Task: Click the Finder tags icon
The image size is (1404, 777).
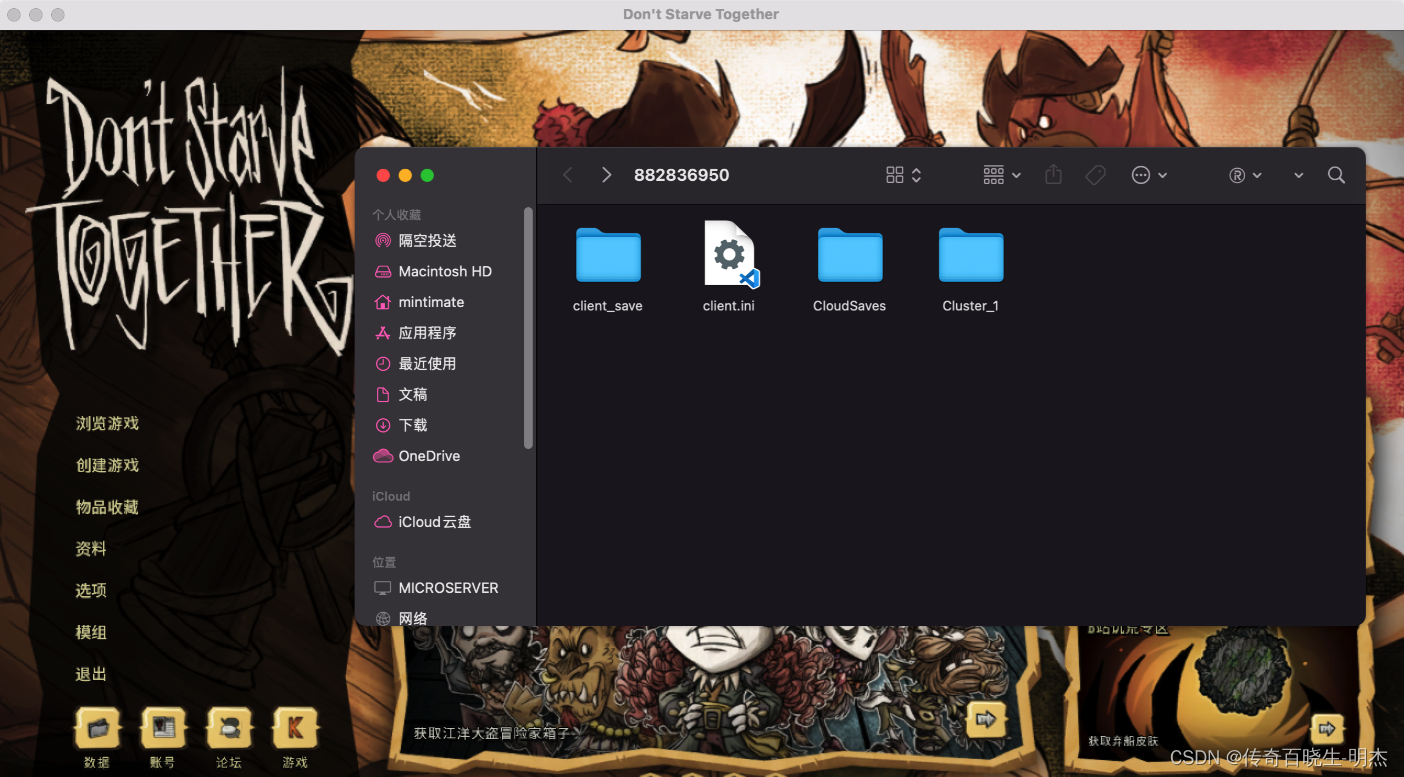Action: pos(1095,175)
